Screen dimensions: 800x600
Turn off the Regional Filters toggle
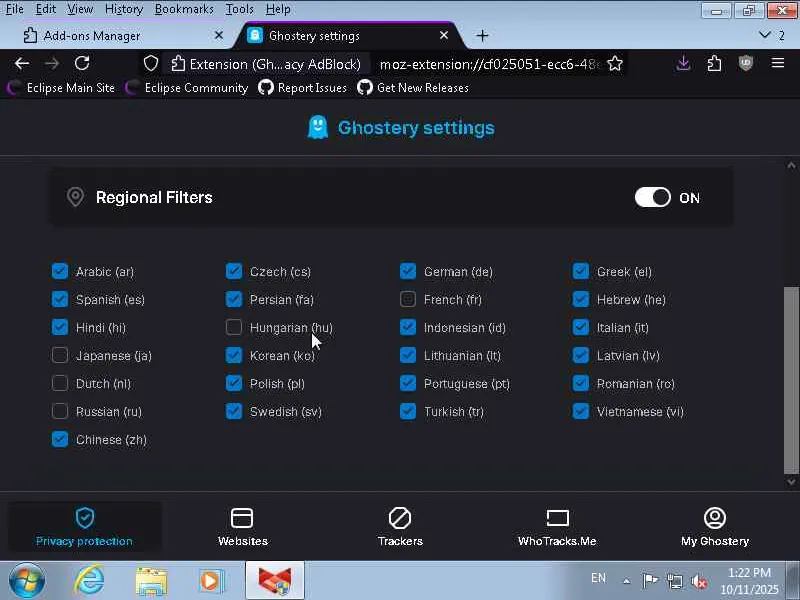(653, 197)
